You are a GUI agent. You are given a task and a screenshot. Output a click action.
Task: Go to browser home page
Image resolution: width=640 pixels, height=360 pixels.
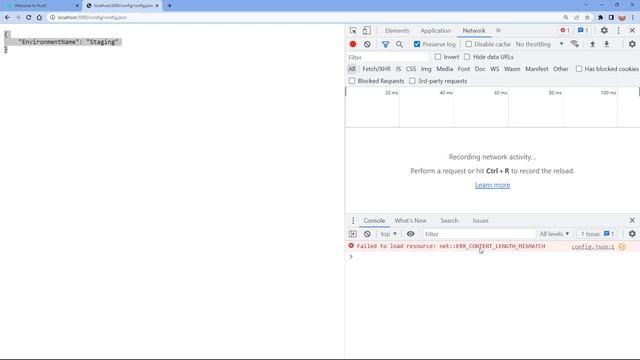(39, 18)
